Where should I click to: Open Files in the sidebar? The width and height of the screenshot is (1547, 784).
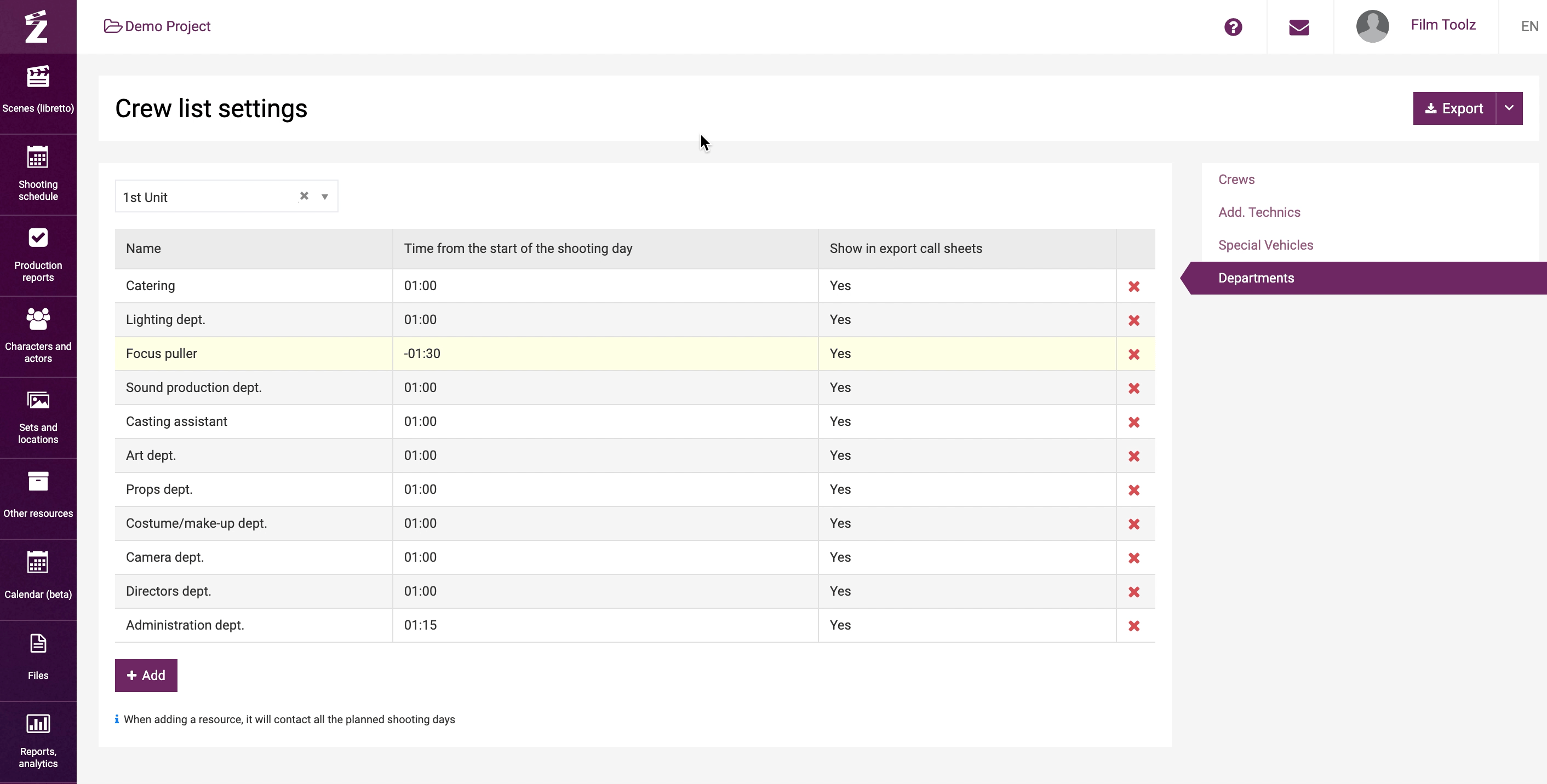click(x=38, y=660)
